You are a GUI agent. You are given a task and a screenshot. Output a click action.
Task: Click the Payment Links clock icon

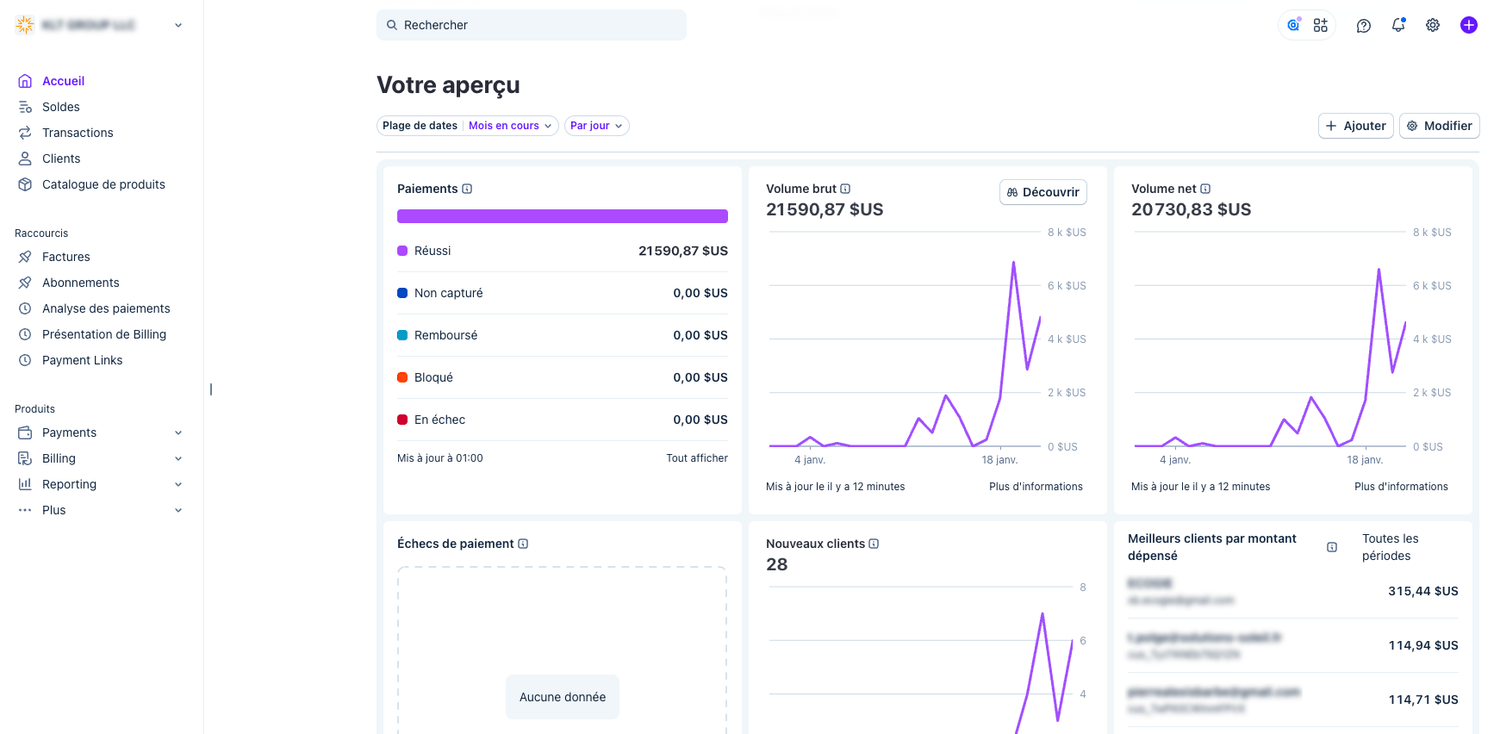(25, 361)
